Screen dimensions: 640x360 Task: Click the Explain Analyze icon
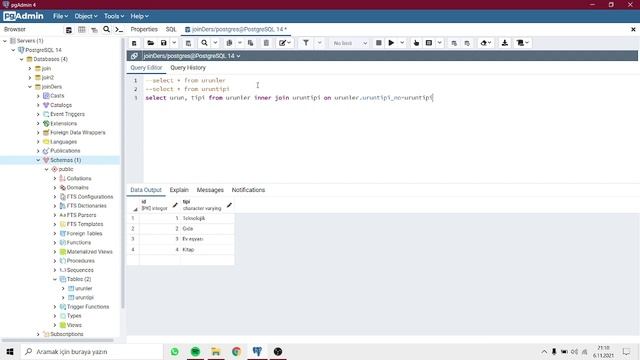(429, 43)
